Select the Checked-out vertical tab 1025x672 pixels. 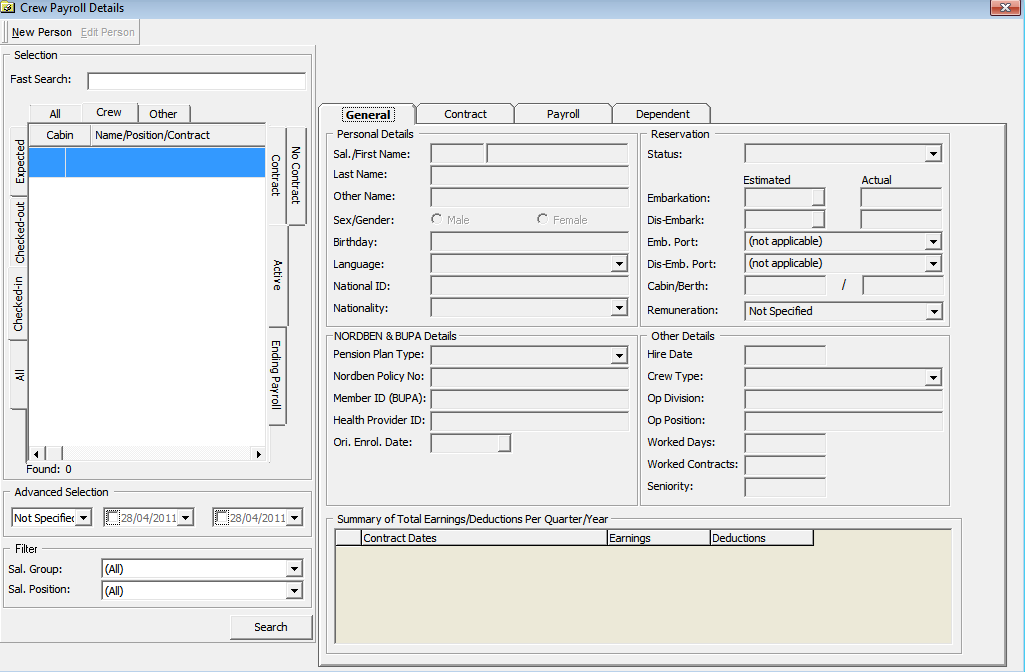20,232
